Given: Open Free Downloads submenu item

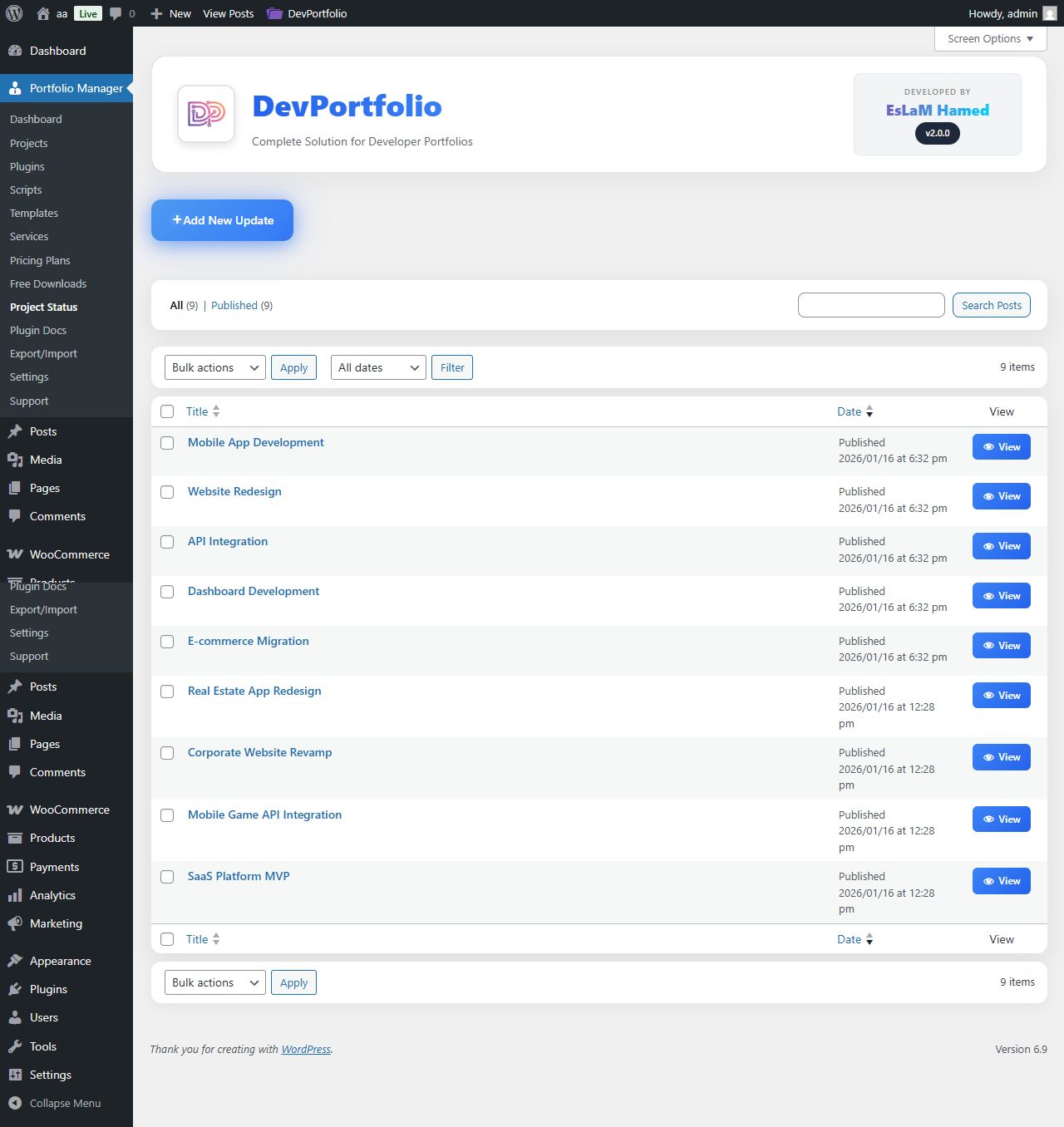Looking at the screenshot, I should (x=48, y=283).
